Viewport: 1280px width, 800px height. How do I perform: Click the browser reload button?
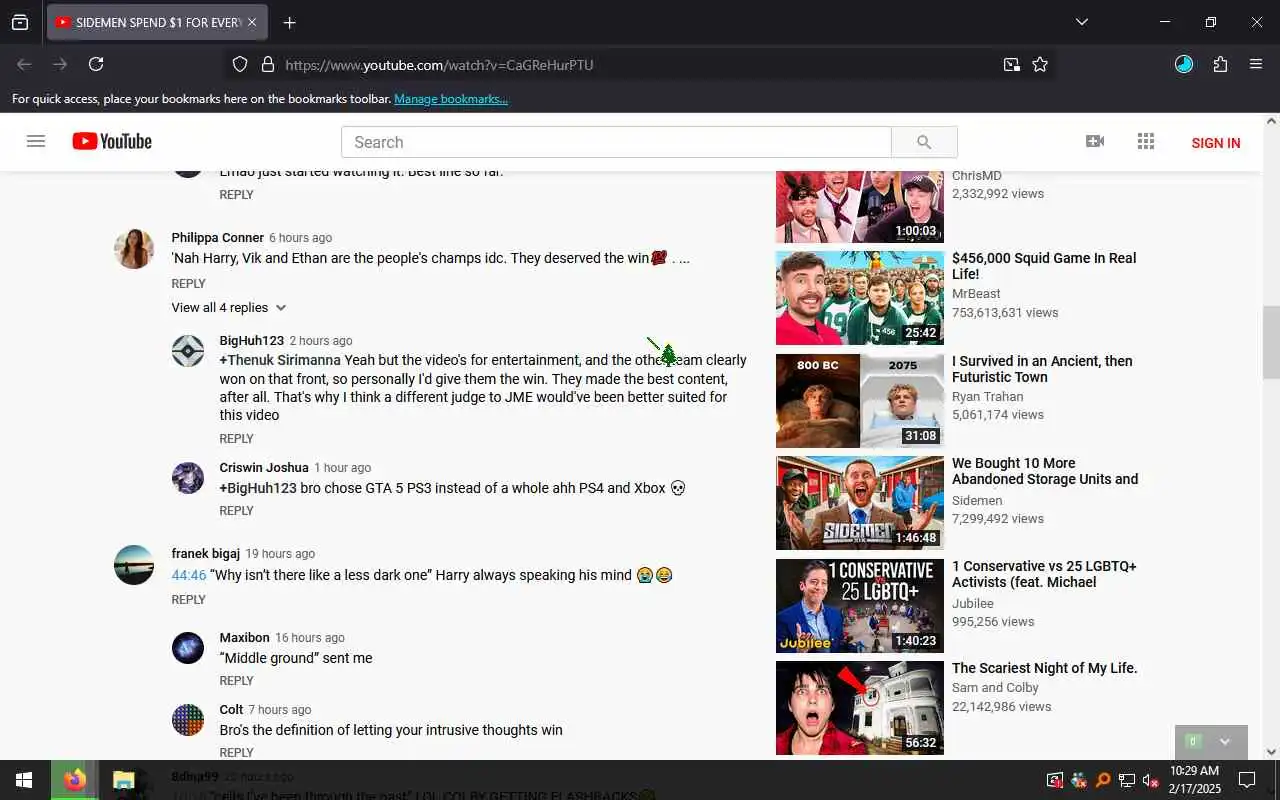[96, 64]
